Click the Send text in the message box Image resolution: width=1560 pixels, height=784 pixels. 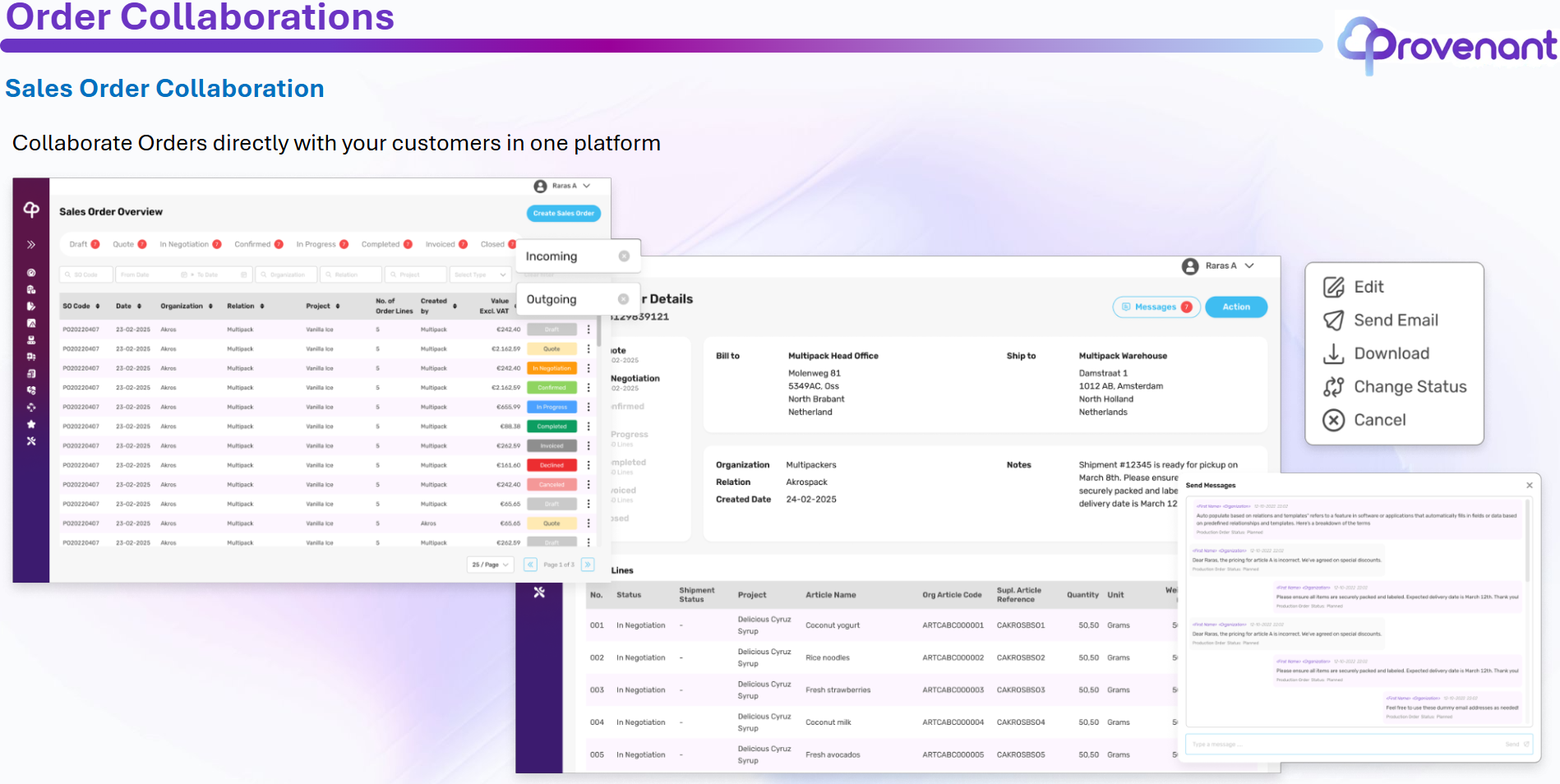pyautogui.click(x=1512, y=744)
